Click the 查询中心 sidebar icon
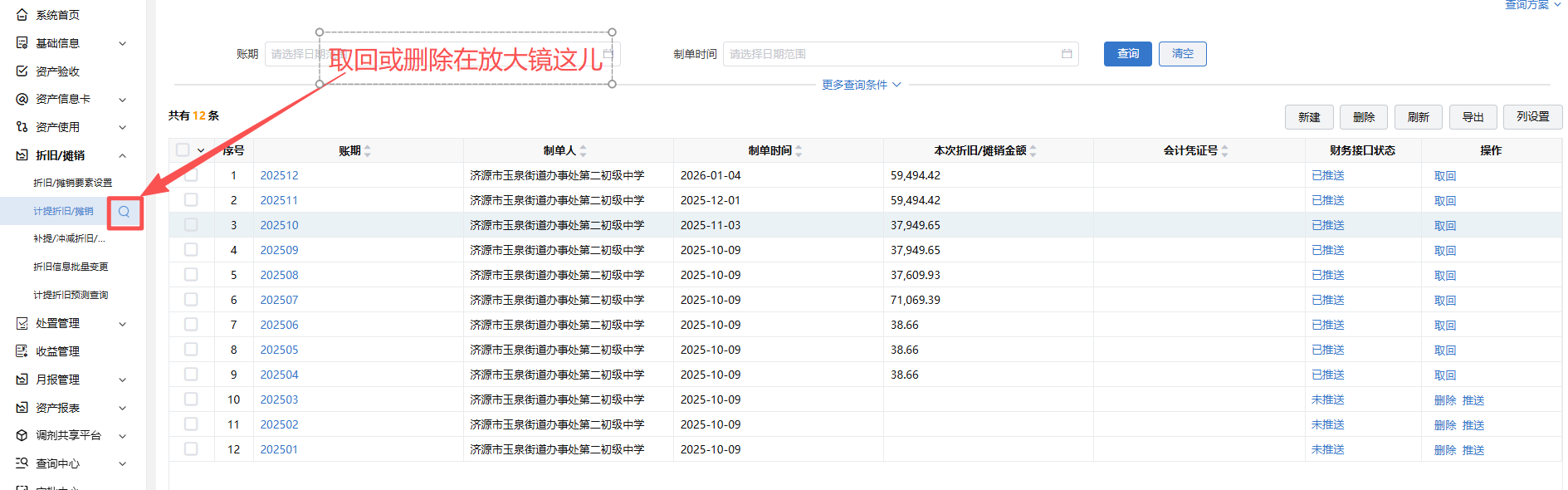 pos(22,463)
